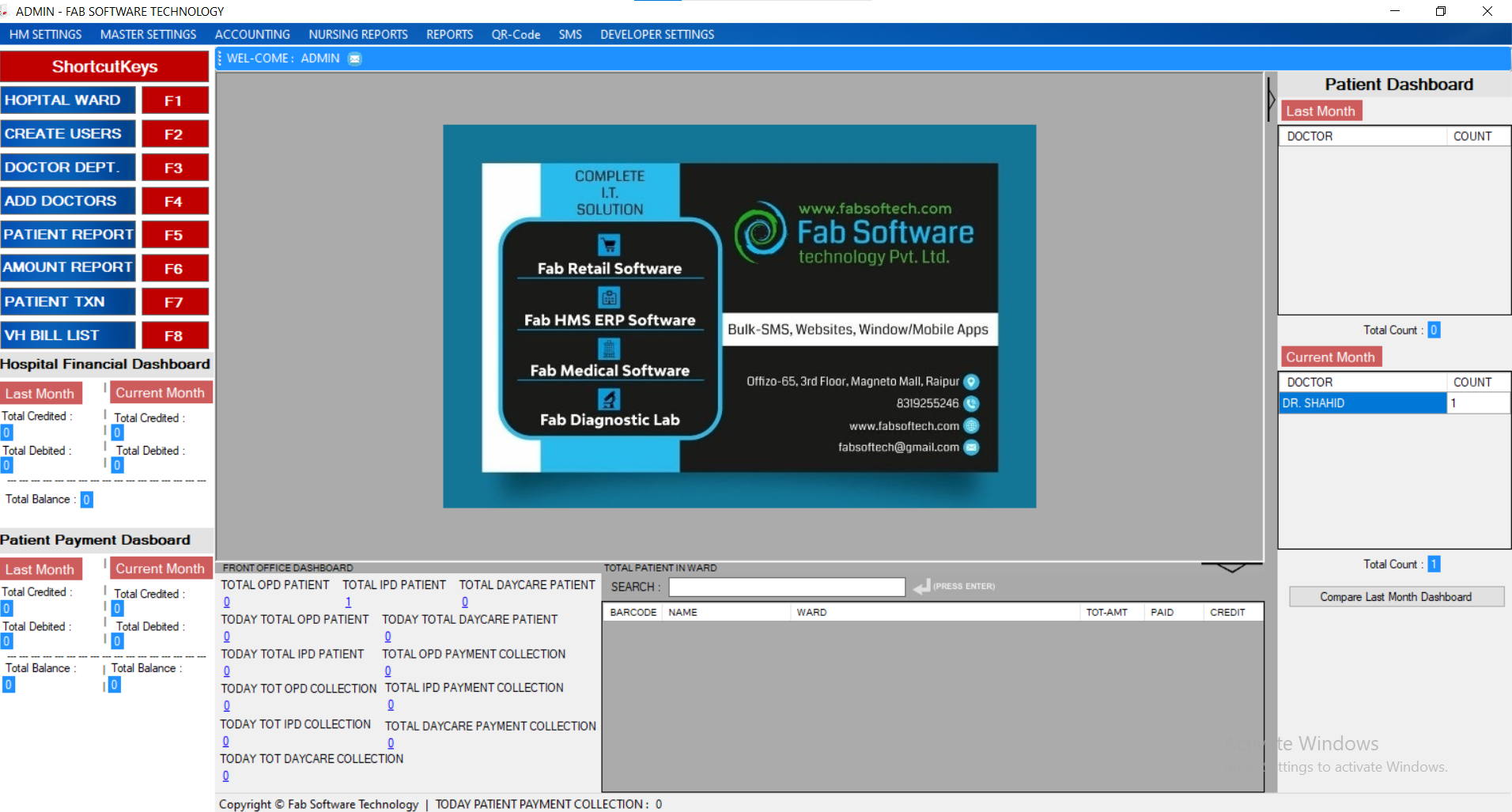The image size is (1512, 812).
Task: Click the TOTAL DAYCARE PAYMENT COLLECTION value
Action: click(391, 743)
